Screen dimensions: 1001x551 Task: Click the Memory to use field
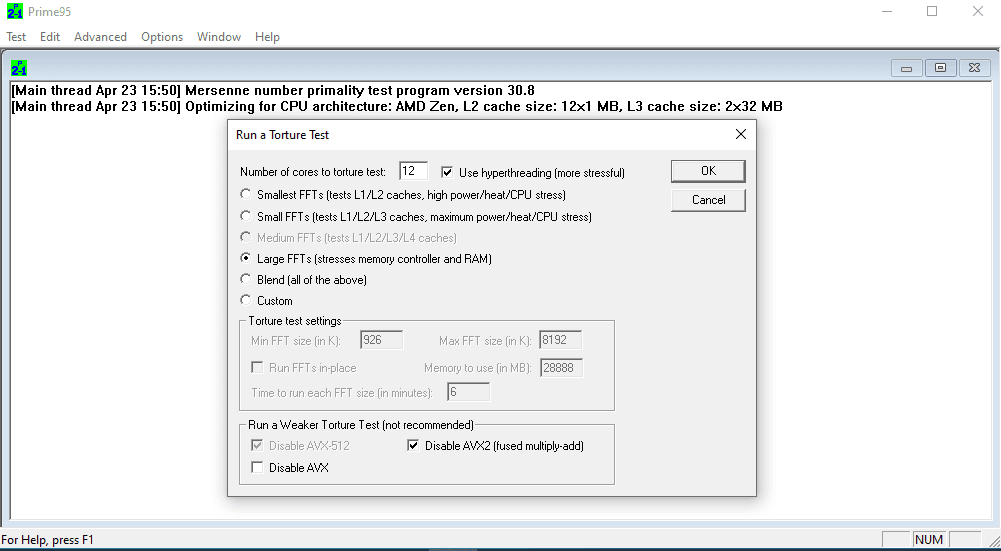click(562, 368)
